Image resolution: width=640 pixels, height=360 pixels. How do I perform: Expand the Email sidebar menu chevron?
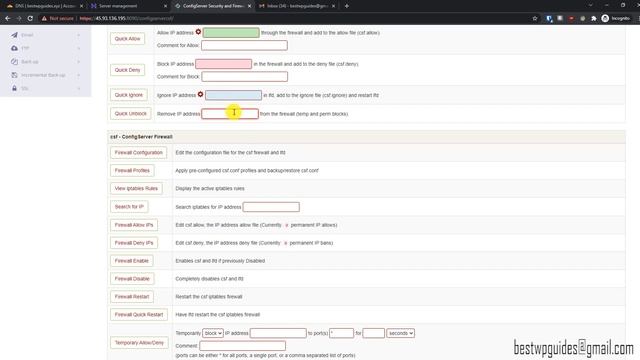[x=78, y=35]
